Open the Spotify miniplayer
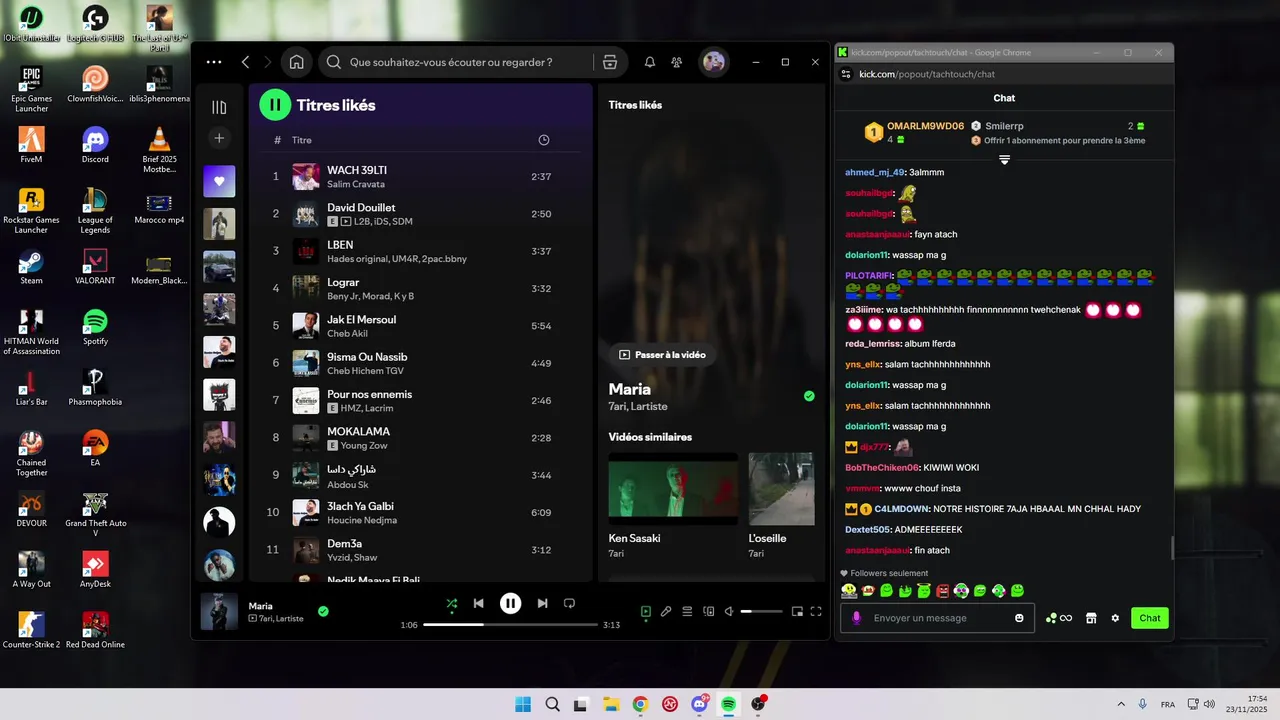Viewport: 1280px width, 720px height. [x=797, y=611]
